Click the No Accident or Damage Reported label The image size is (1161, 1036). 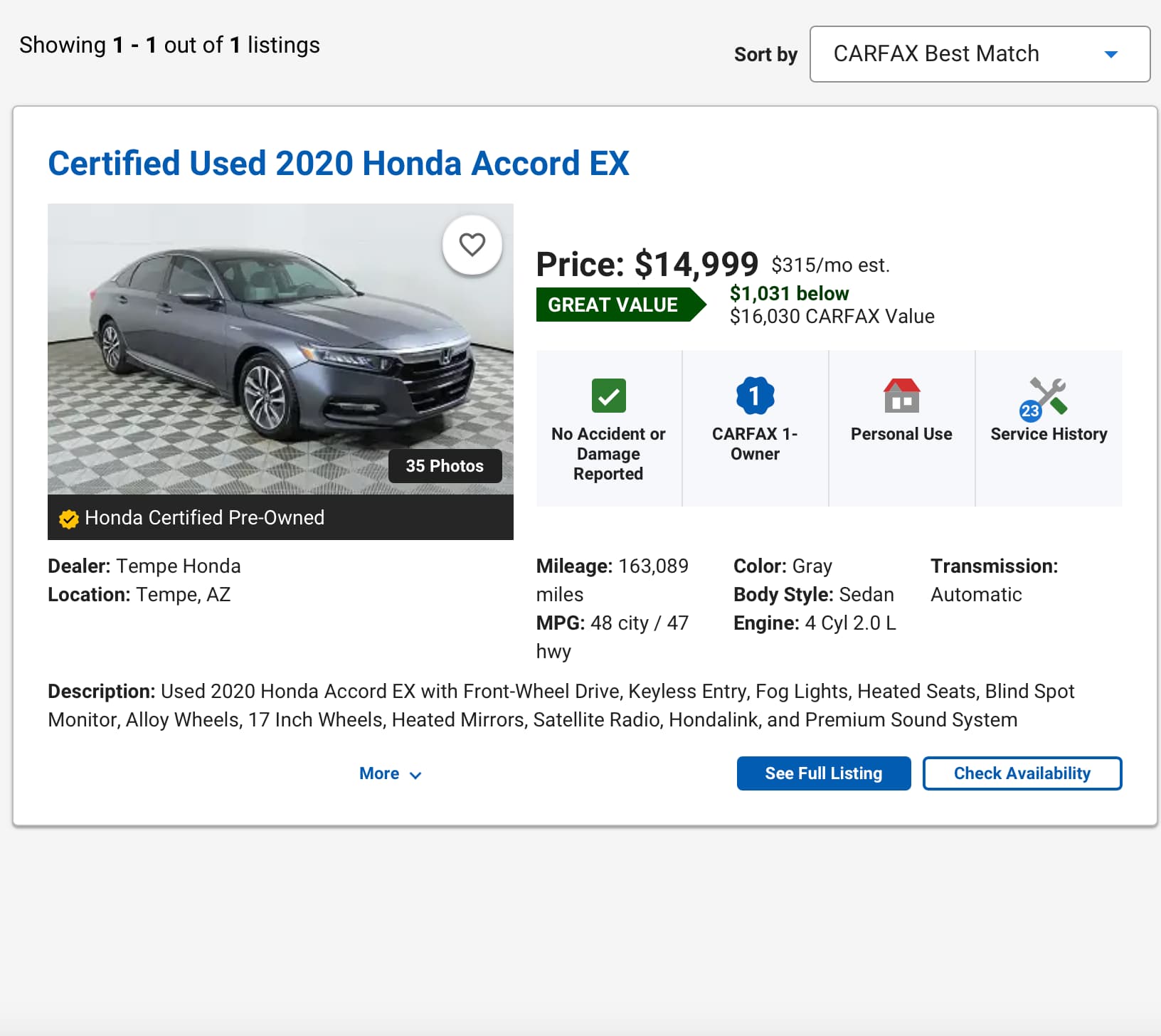pos(608,454)
